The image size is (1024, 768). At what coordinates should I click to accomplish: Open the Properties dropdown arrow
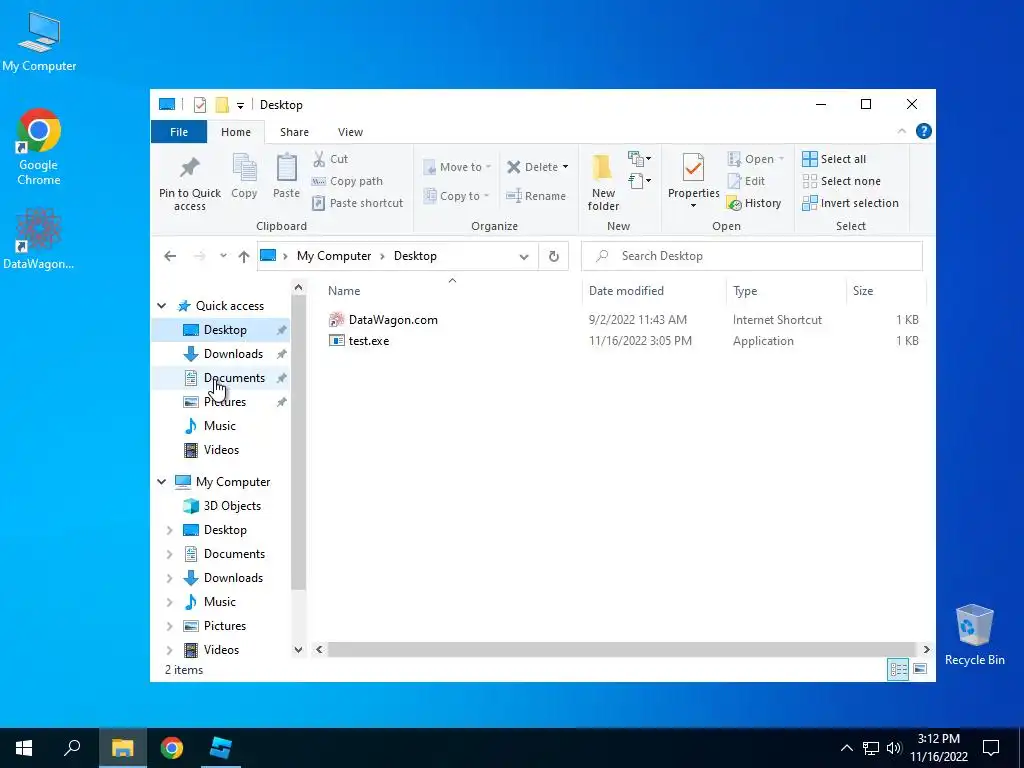pos(693,206)
